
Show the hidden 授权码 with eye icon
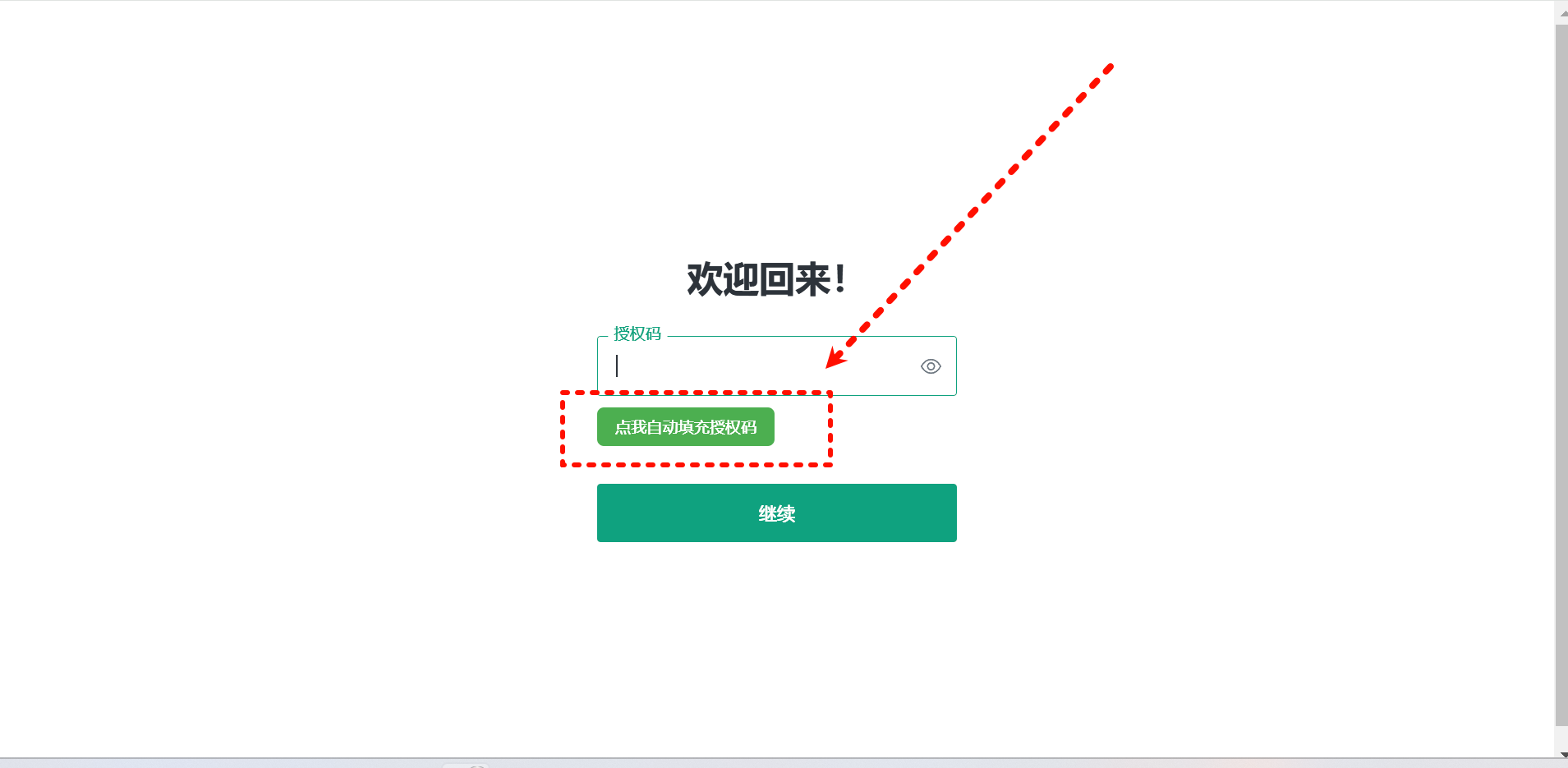tap(930, 366)
